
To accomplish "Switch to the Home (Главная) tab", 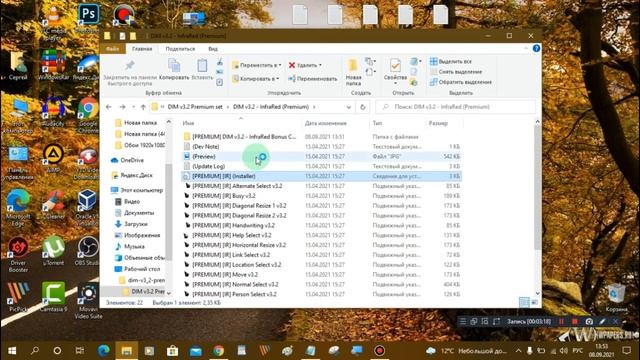I will pyautogui.click(x=142, y=49).
